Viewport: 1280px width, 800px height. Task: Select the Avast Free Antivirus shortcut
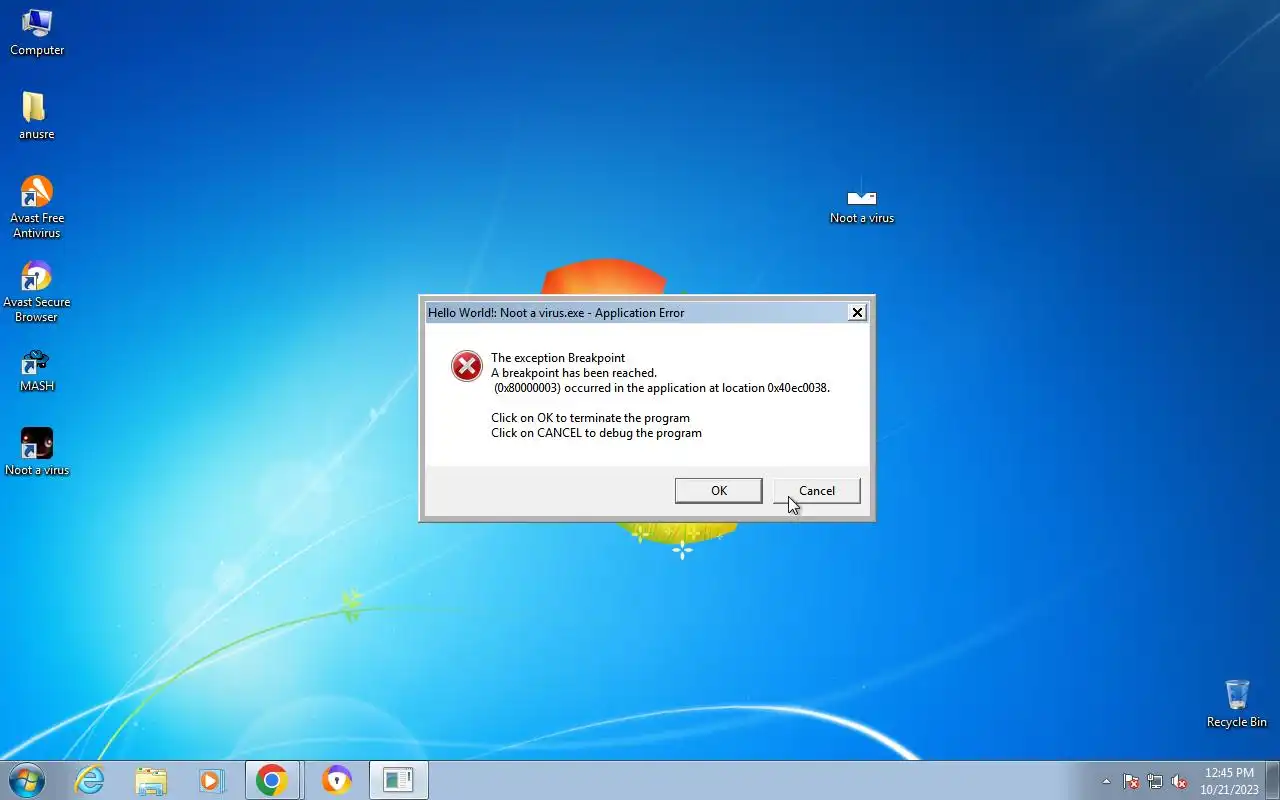click(x=37, y=207)
